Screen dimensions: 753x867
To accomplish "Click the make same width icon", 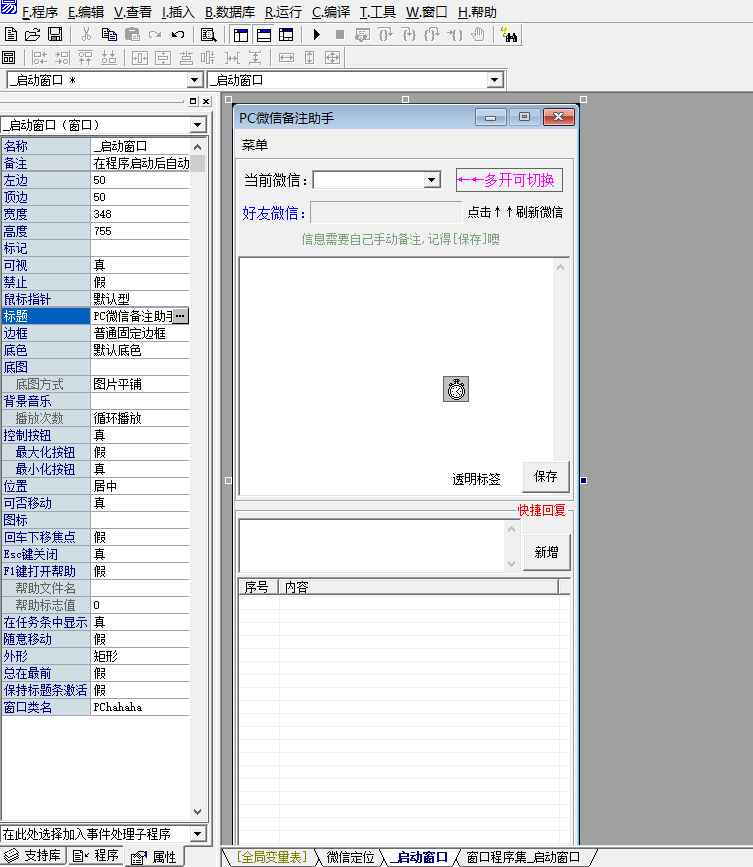I will 286,57.
